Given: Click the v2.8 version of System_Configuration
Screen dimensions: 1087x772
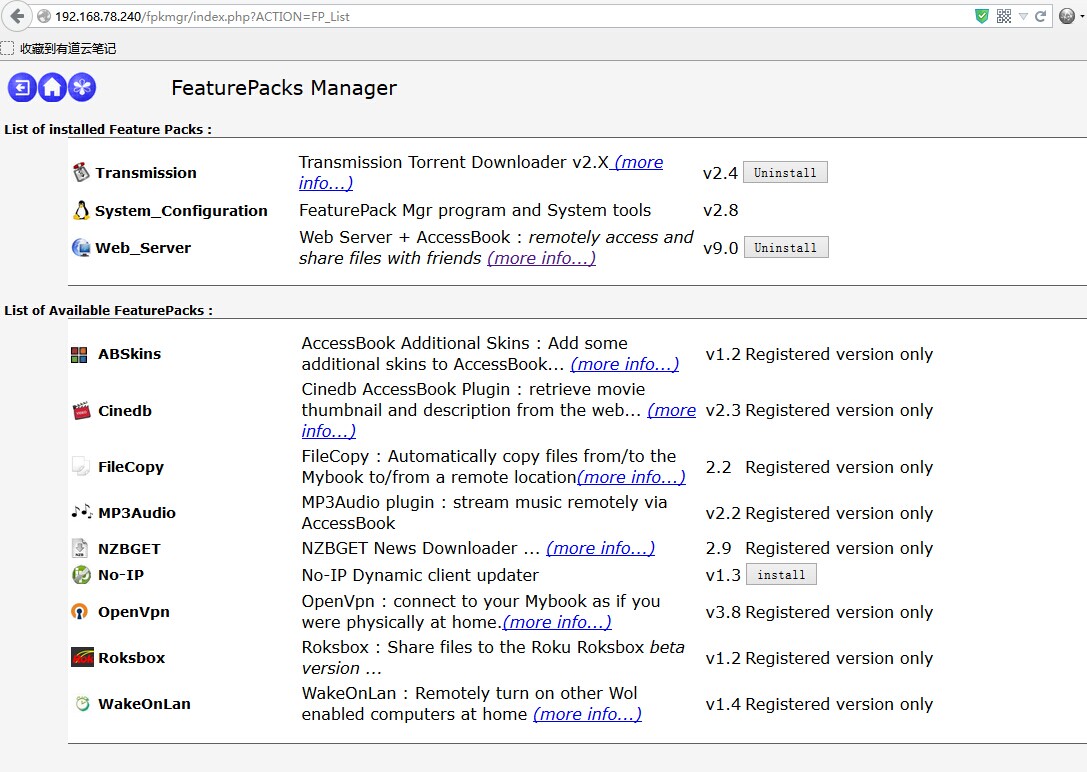Looking at the screenshot, I should 720,211.
